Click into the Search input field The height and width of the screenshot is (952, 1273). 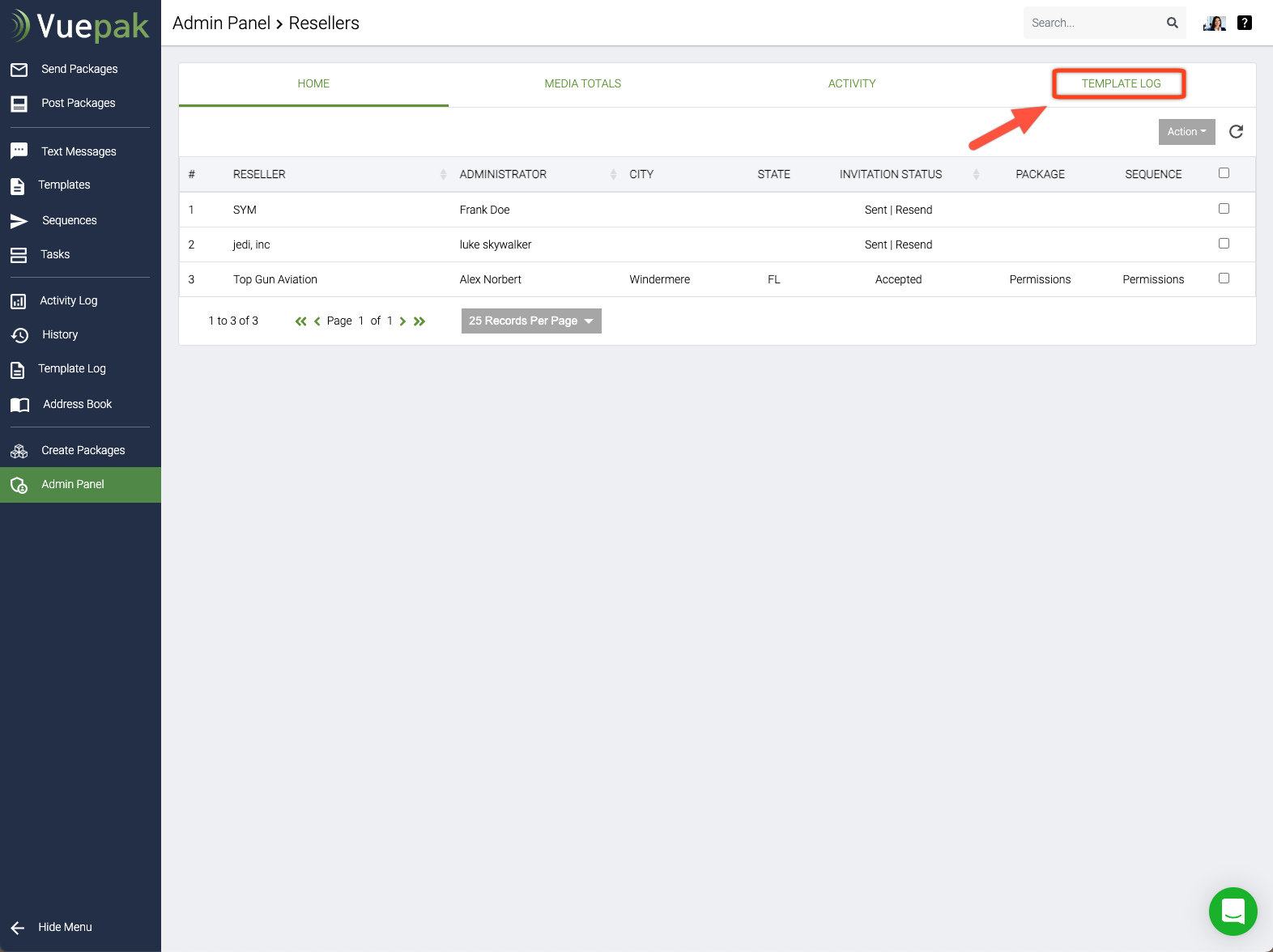click(1092, 23)
